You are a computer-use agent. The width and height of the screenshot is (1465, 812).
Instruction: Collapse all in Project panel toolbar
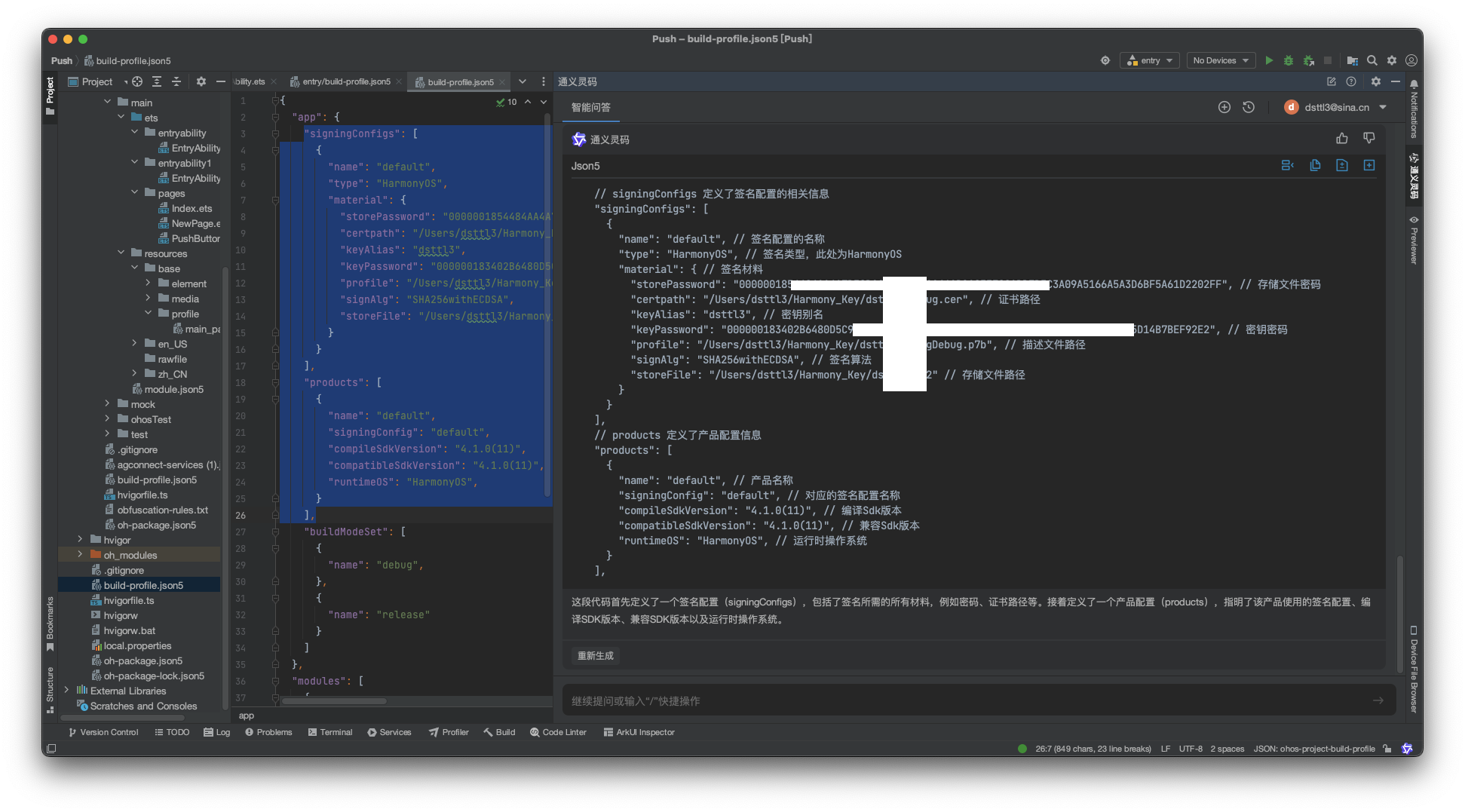[x=176, y=81]
